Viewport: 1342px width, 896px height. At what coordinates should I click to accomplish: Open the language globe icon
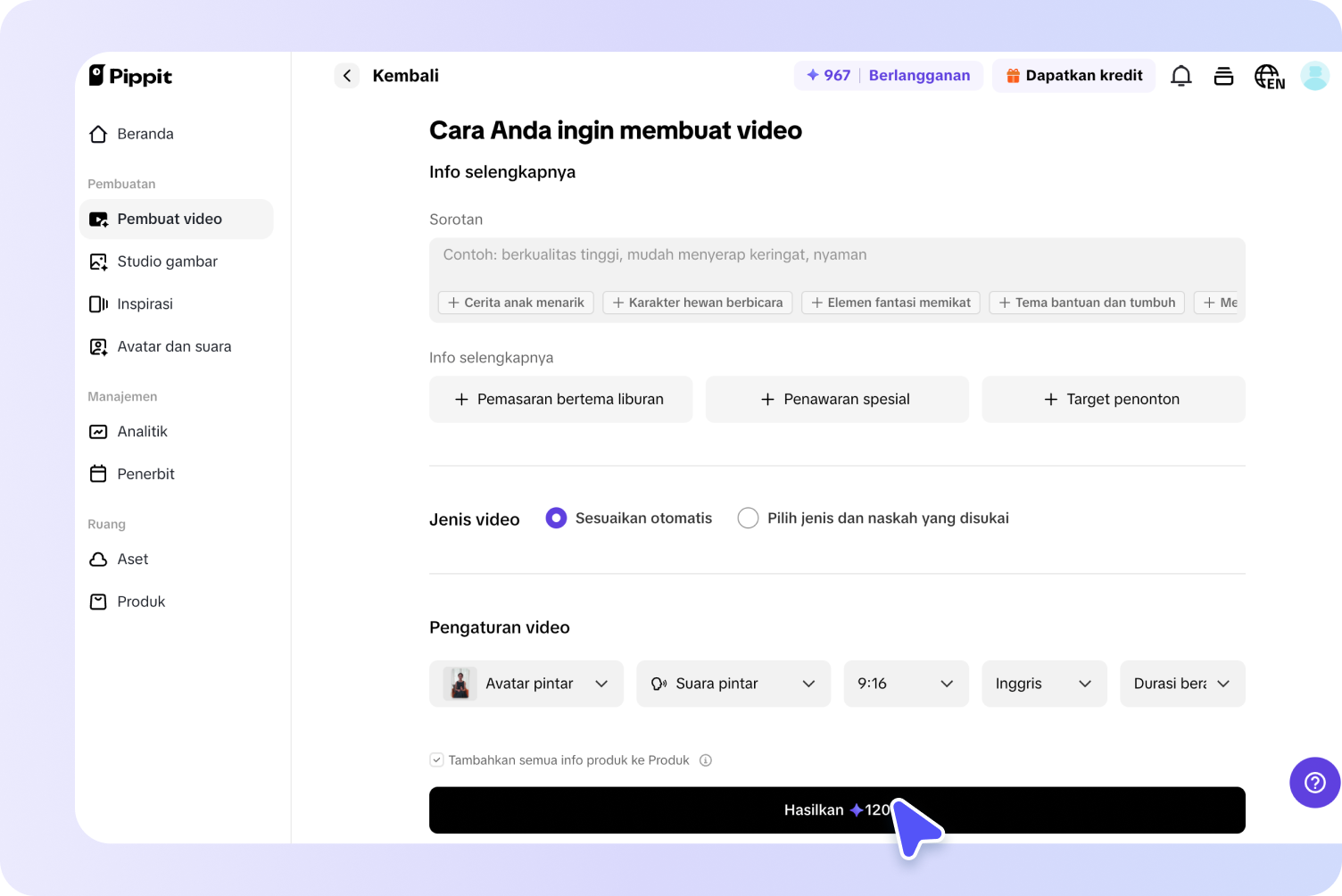tap(1269, 77)
